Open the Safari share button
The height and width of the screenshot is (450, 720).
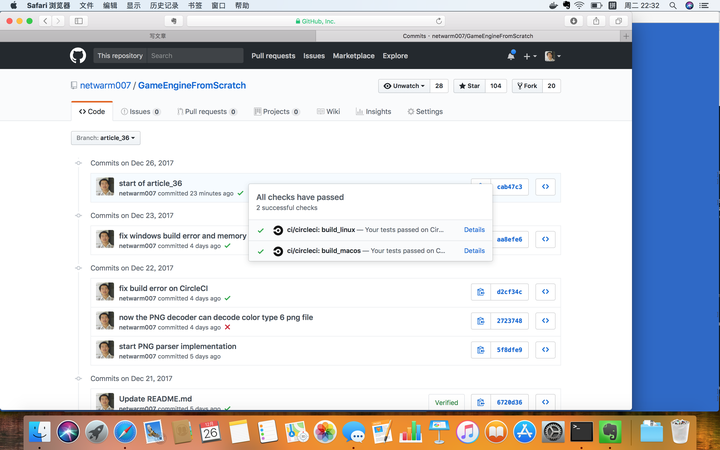click(x=596, y=21)
